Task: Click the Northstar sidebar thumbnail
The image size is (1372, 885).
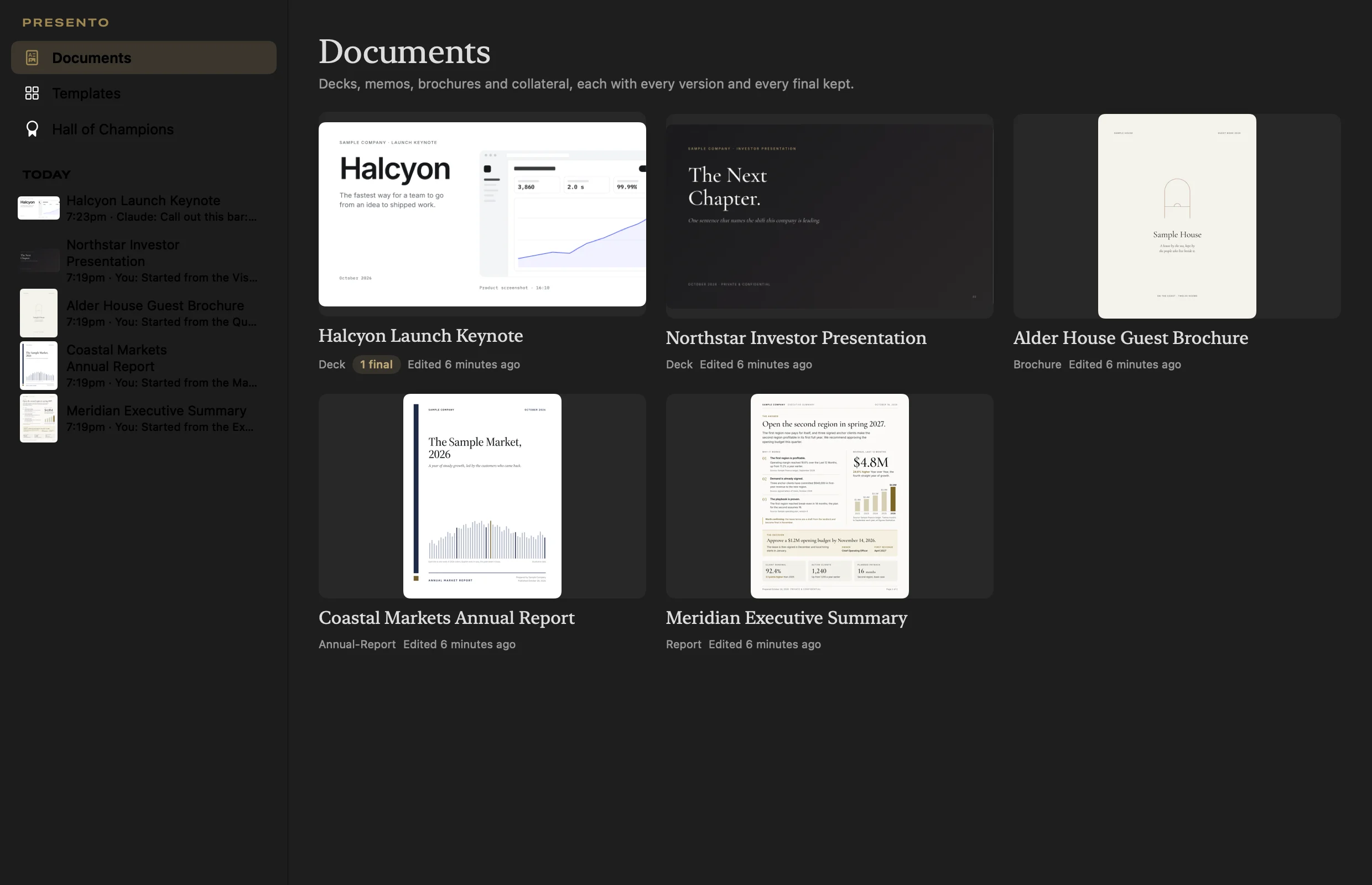Action: pyautogui.click(x=39, y=261)
